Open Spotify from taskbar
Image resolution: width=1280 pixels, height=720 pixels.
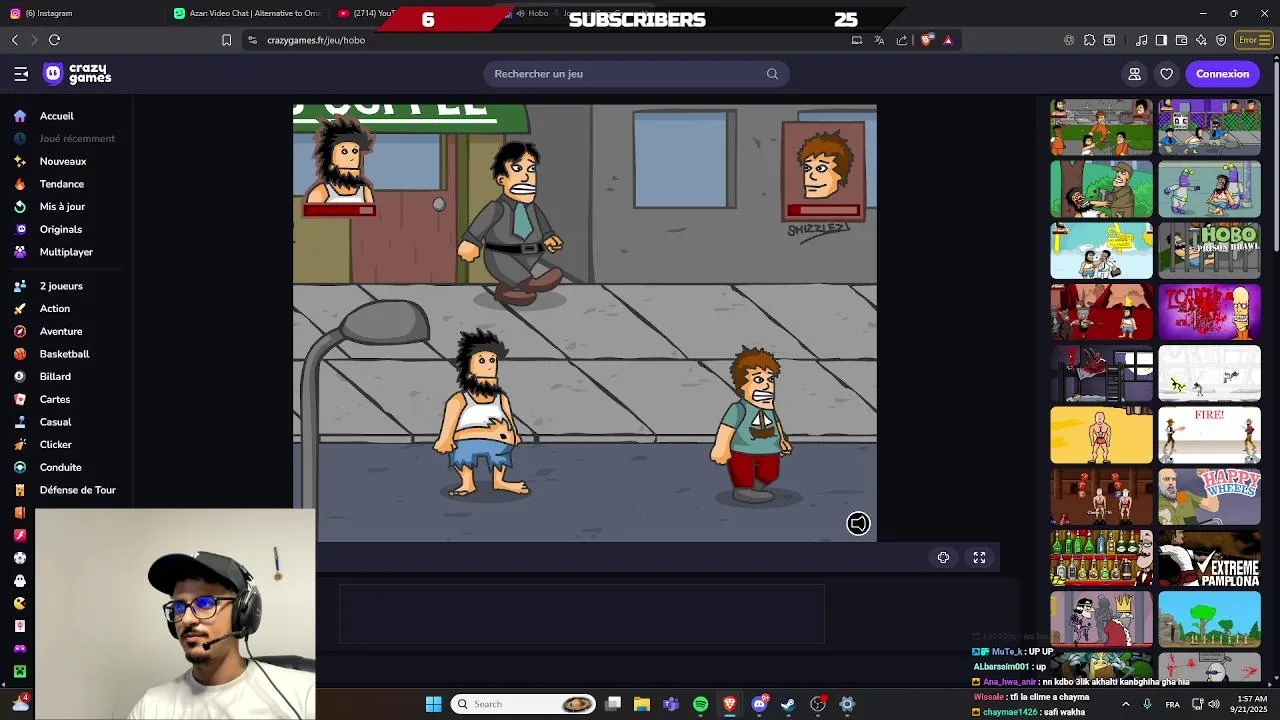tap(700, 704)
